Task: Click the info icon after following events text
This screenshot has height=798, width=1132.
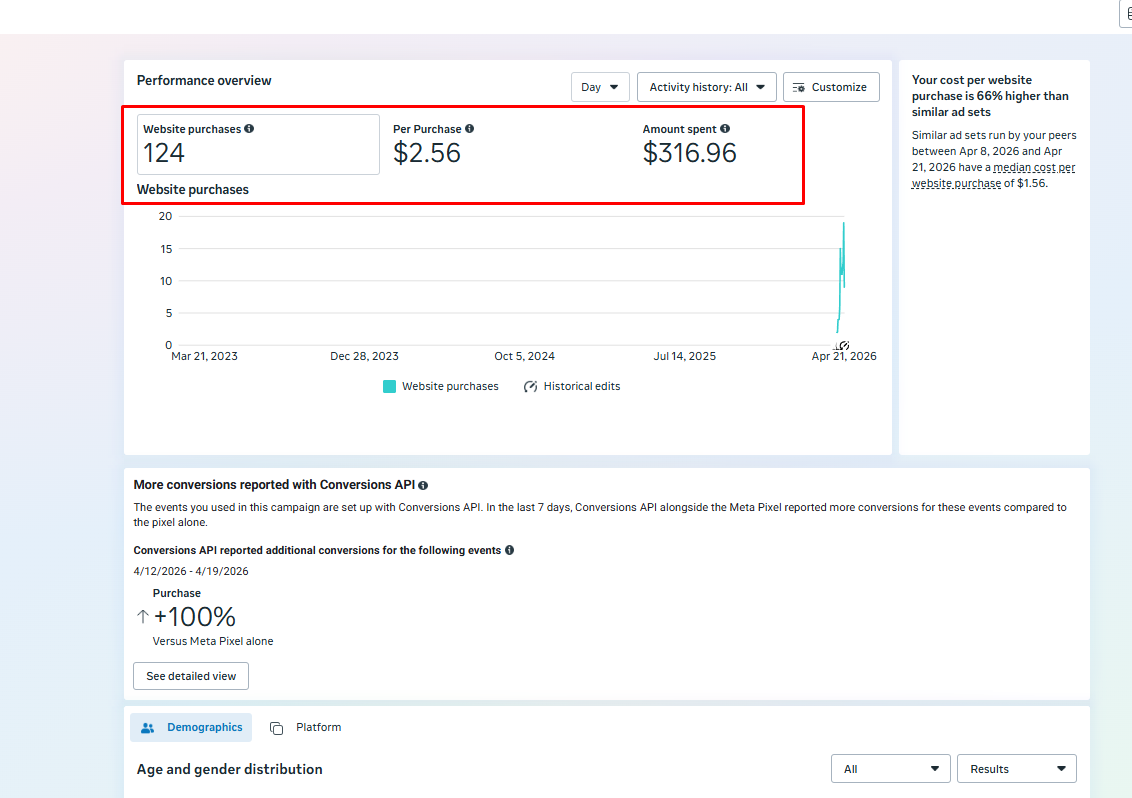Action: (510, 550)
